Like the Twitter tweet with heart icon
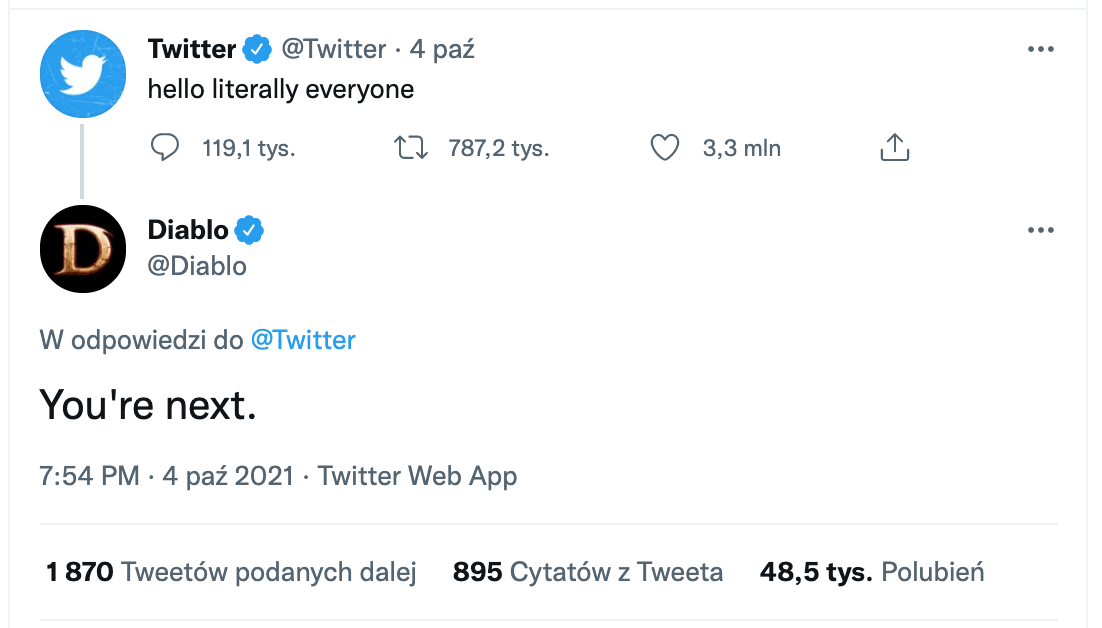This screenshot has height=628, width=1102. pos(665,149)
